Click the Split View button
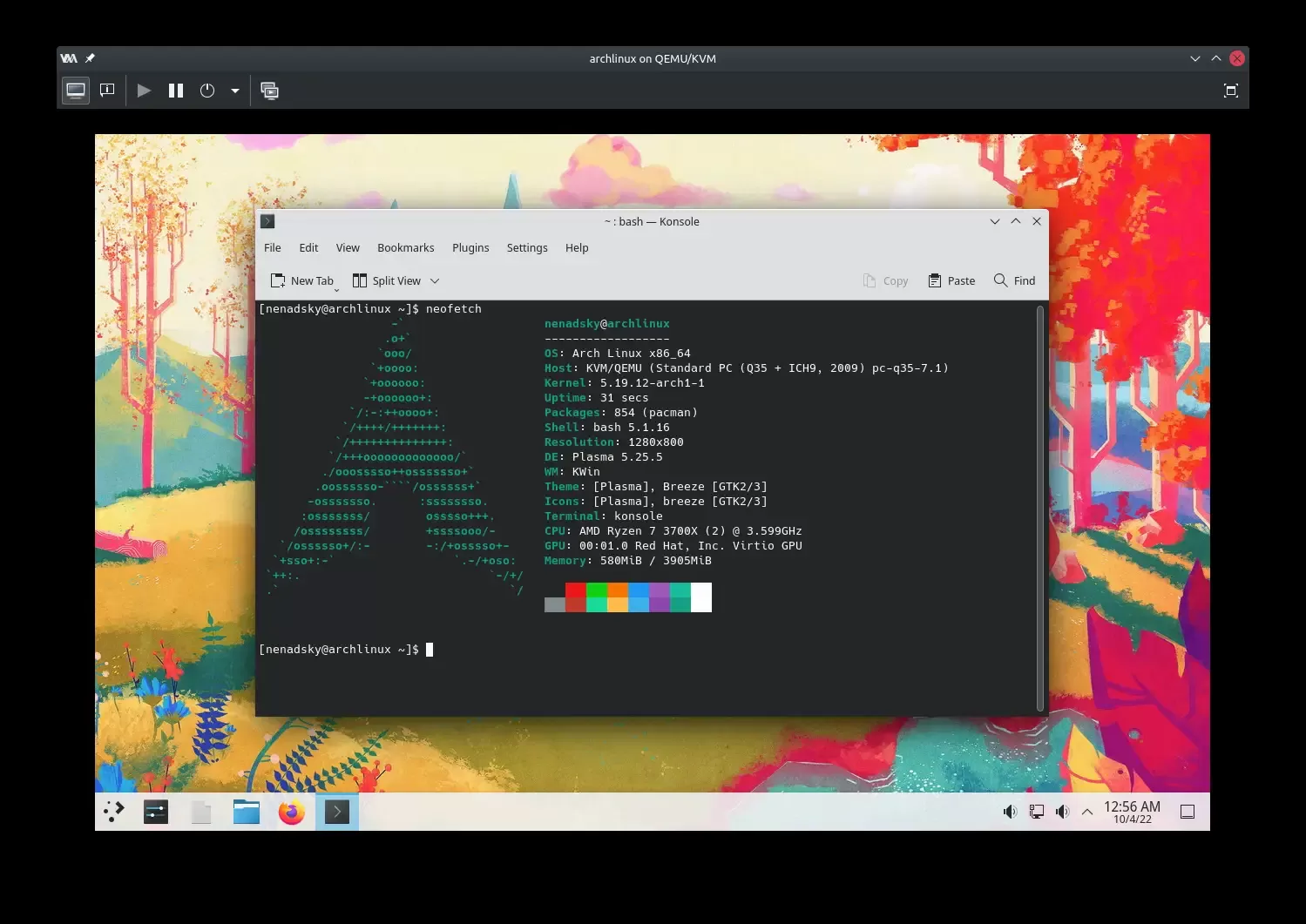 387,280
